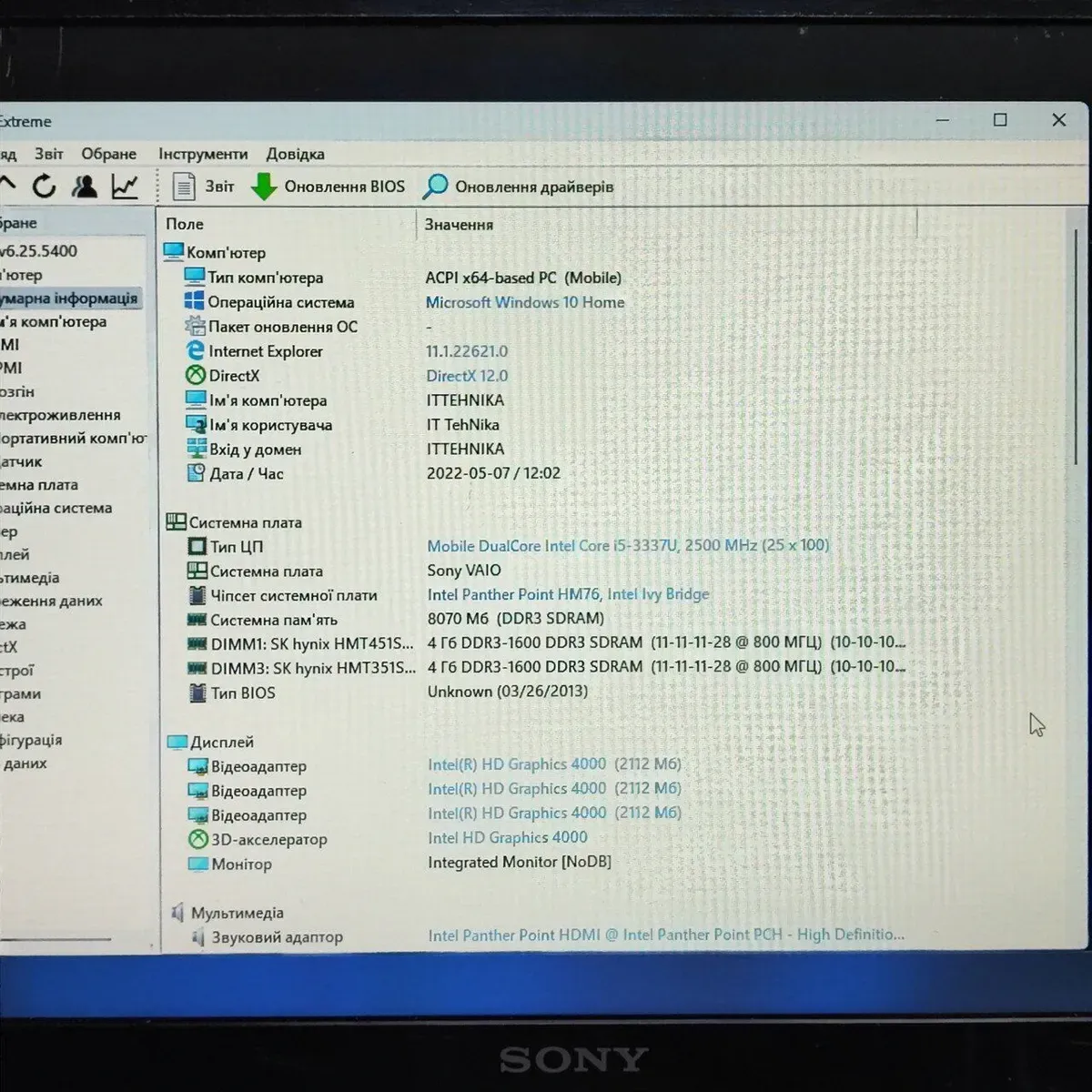Click the green Оновлення BIOS arrow icon
Screen dimensions: 1092x1092
(x=264, y=187)
